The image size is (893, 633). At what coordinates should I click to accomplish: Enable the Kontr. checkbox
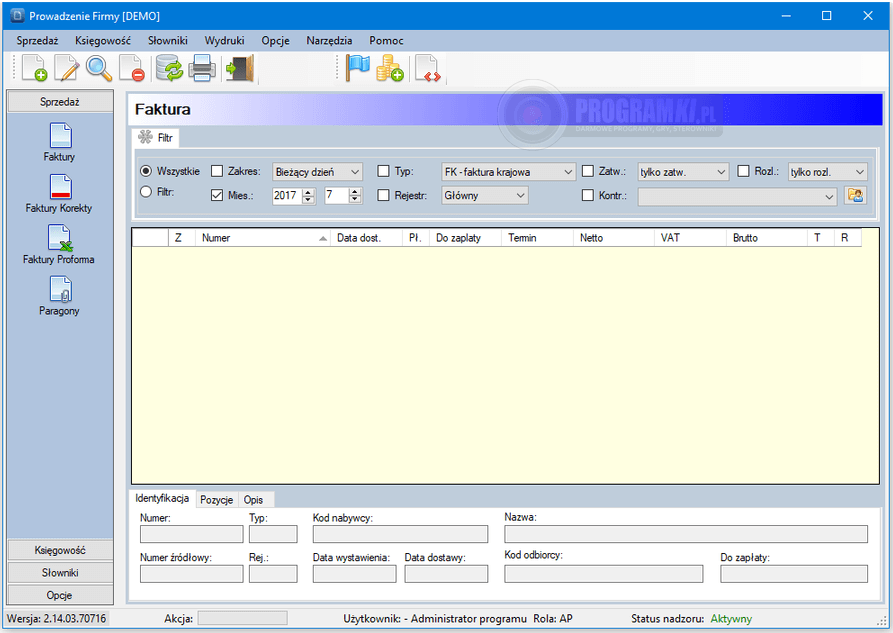(588, 195)
